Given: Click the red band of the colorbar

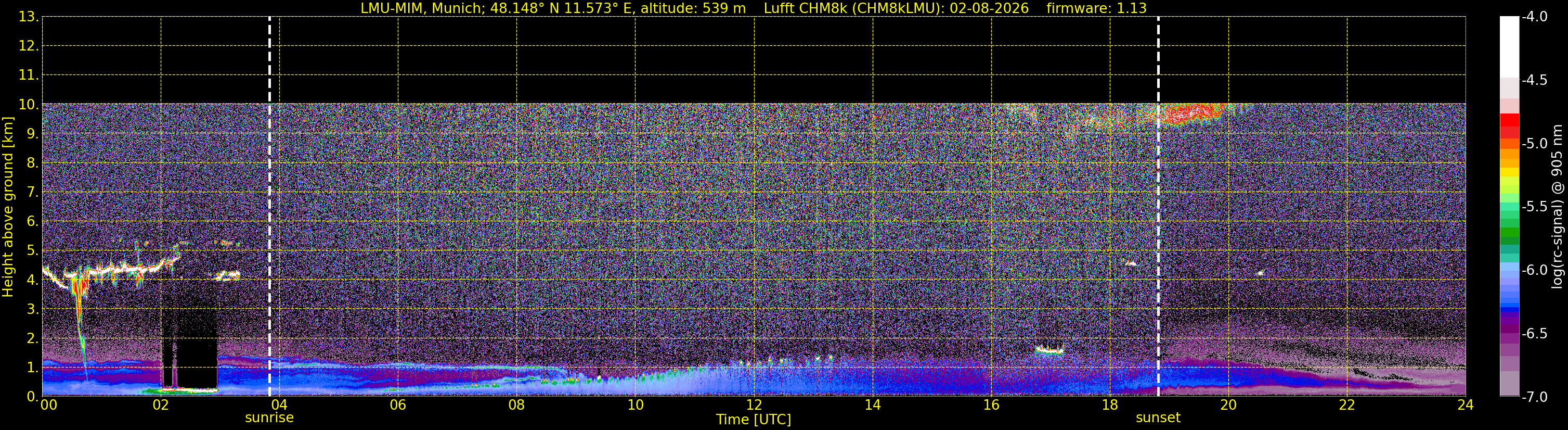Looking at the screenshot, I should click(x=1509, y=126).
